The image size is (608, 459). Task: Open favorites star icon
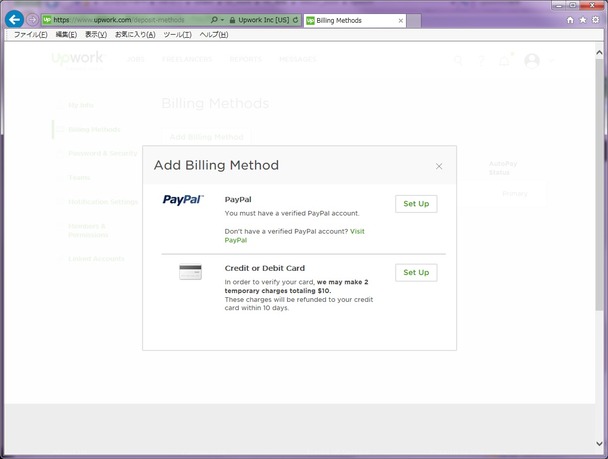[583, 20]
